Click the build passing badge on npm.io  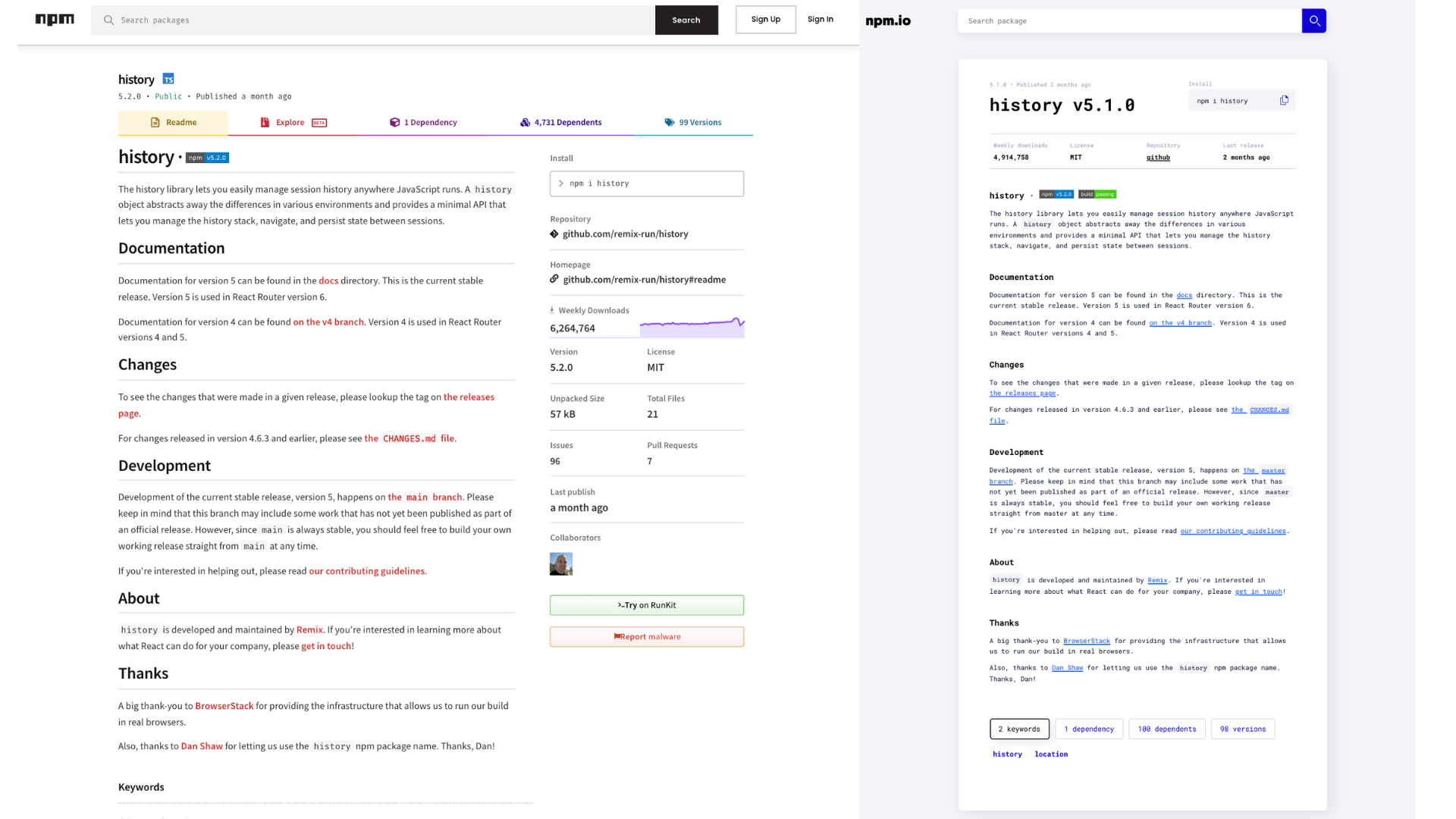point(1097,194)
